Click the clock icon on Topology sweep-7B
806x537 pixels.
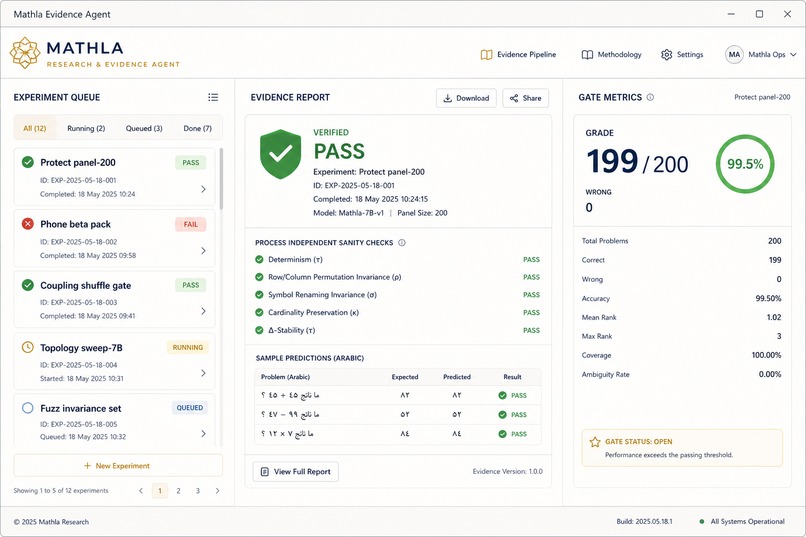(28, 347)
